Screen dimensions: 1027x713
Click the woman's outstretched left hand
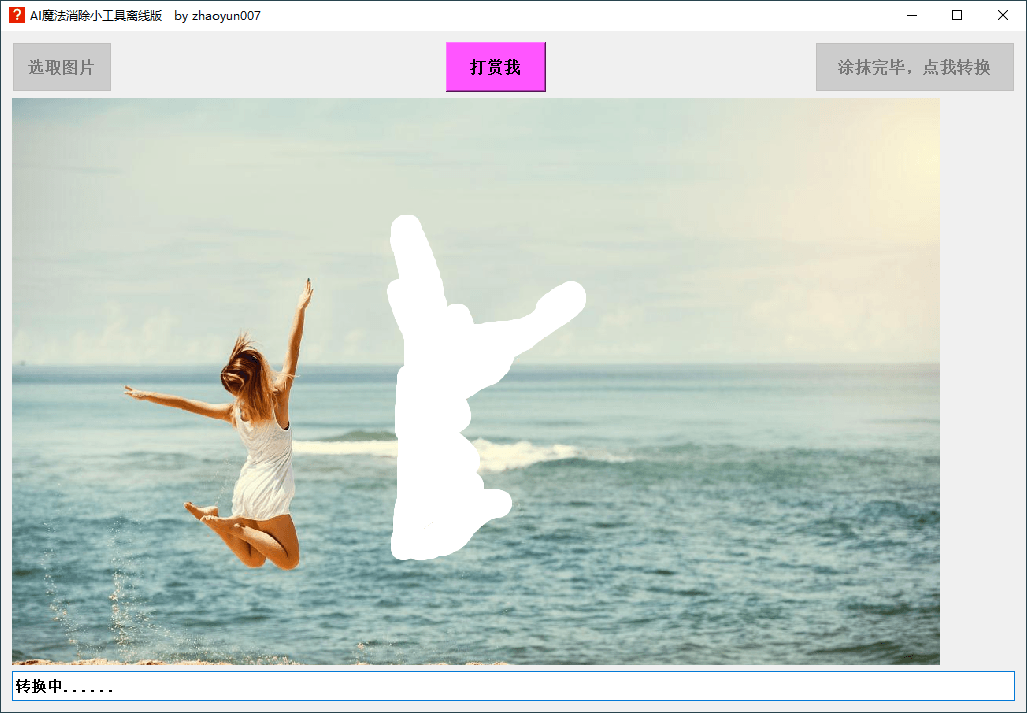[132, 392]
